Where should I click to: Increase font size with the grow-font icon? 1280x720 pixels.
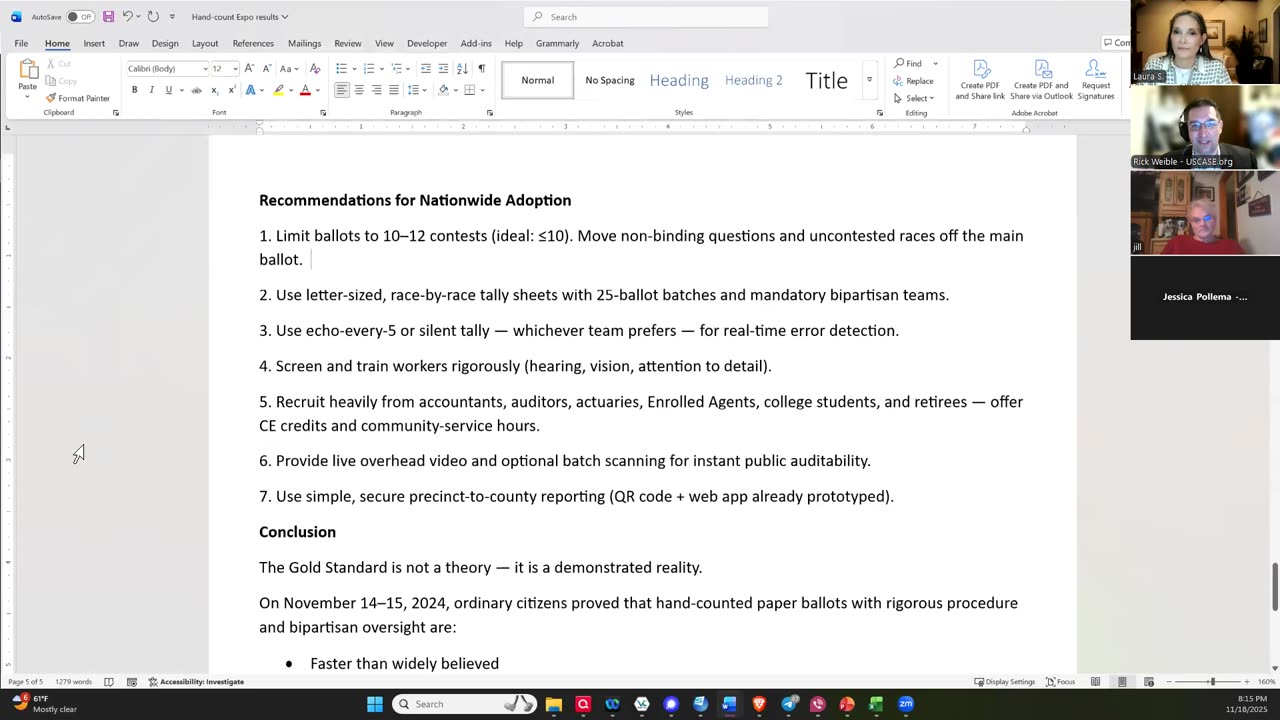250,68
